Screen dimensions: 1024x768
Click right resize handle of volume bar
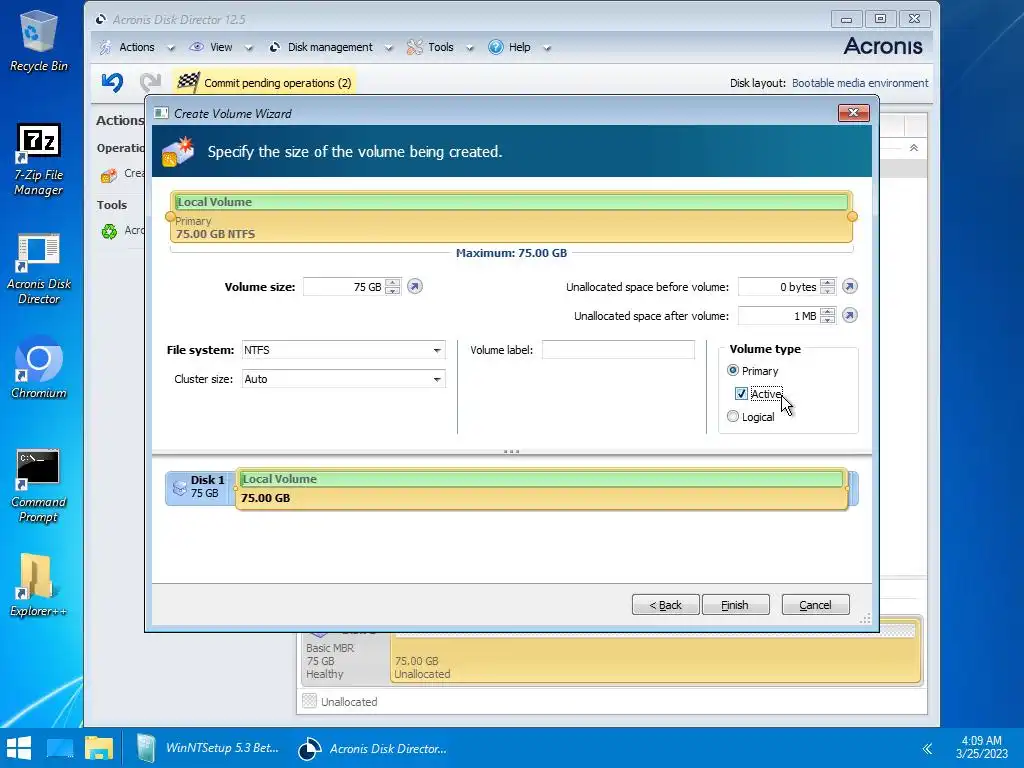click(852, 216)
